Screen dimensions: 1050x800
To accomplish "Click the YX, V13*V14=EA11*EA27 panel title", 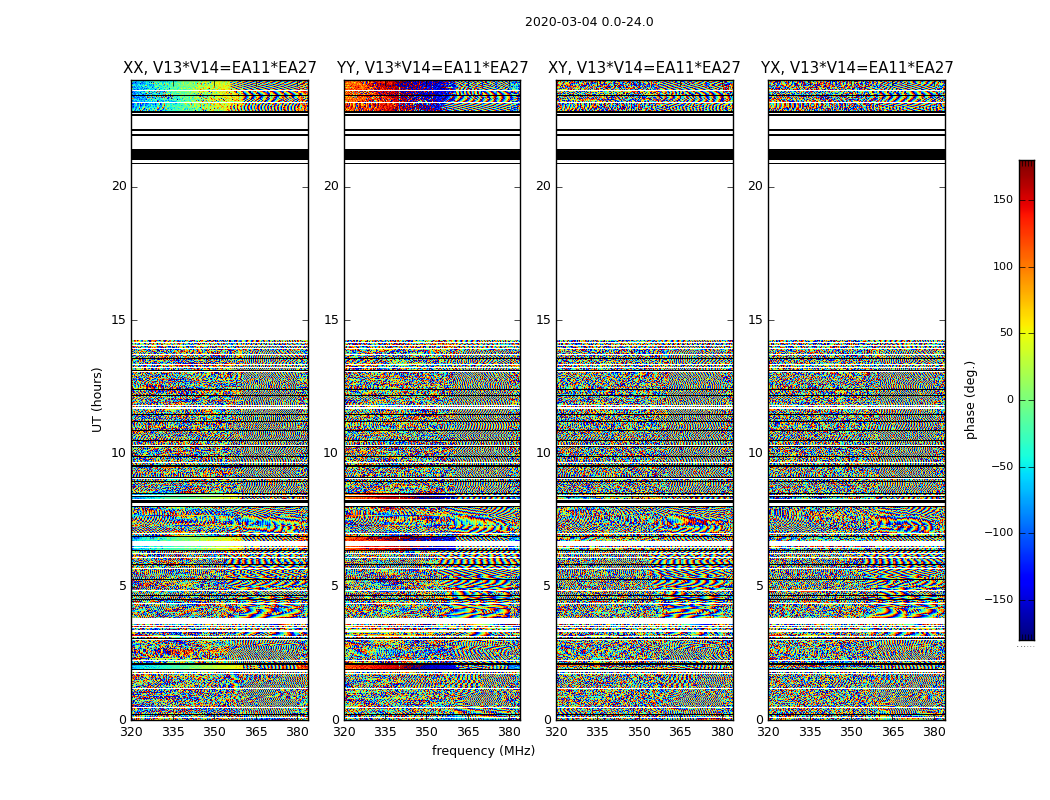I will [856, 68].
